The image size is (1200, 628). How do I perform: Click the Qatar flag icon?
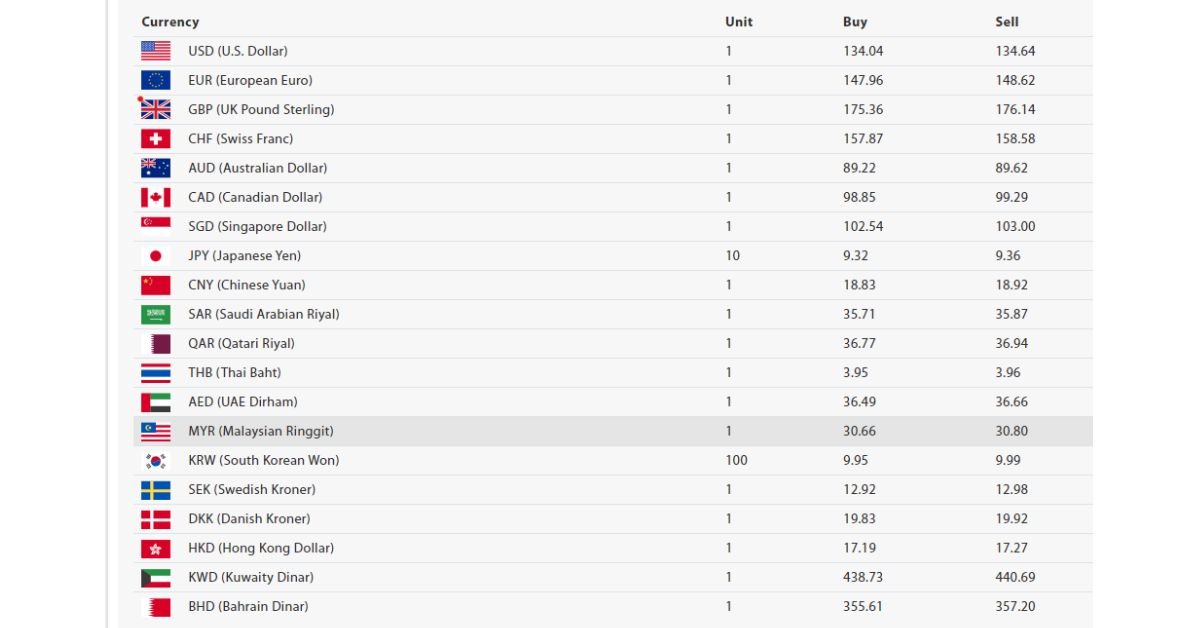point(155,343)
